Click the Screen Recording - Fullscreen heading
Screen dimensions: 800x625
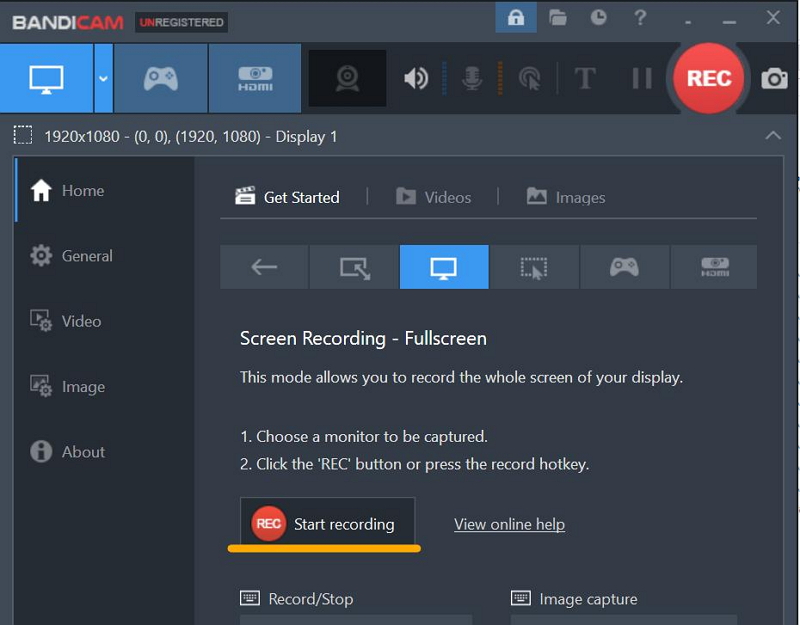[x=363, y=338]
